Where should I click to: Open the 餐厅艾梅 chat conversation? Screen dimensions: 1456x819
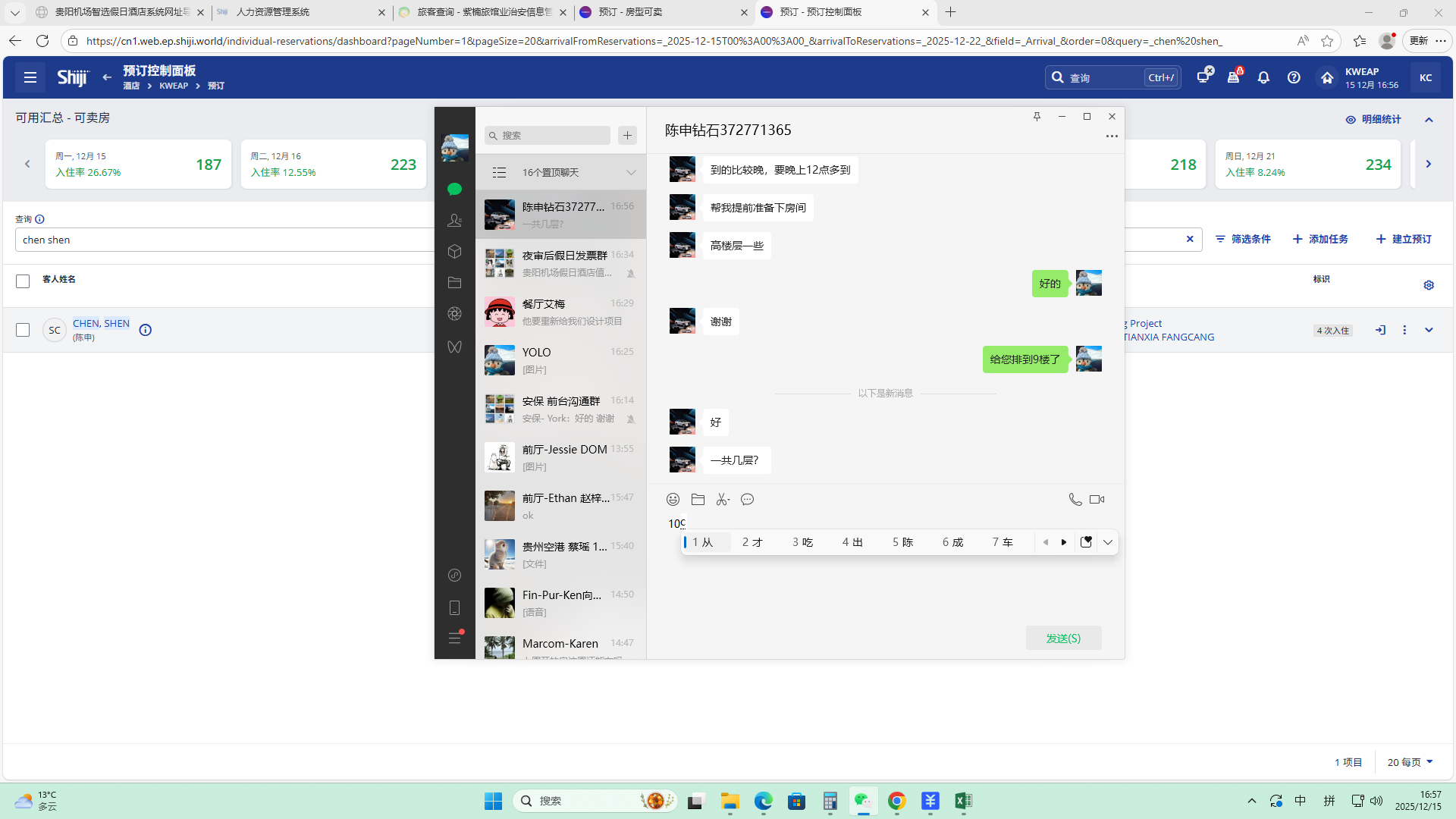[560, 312]
